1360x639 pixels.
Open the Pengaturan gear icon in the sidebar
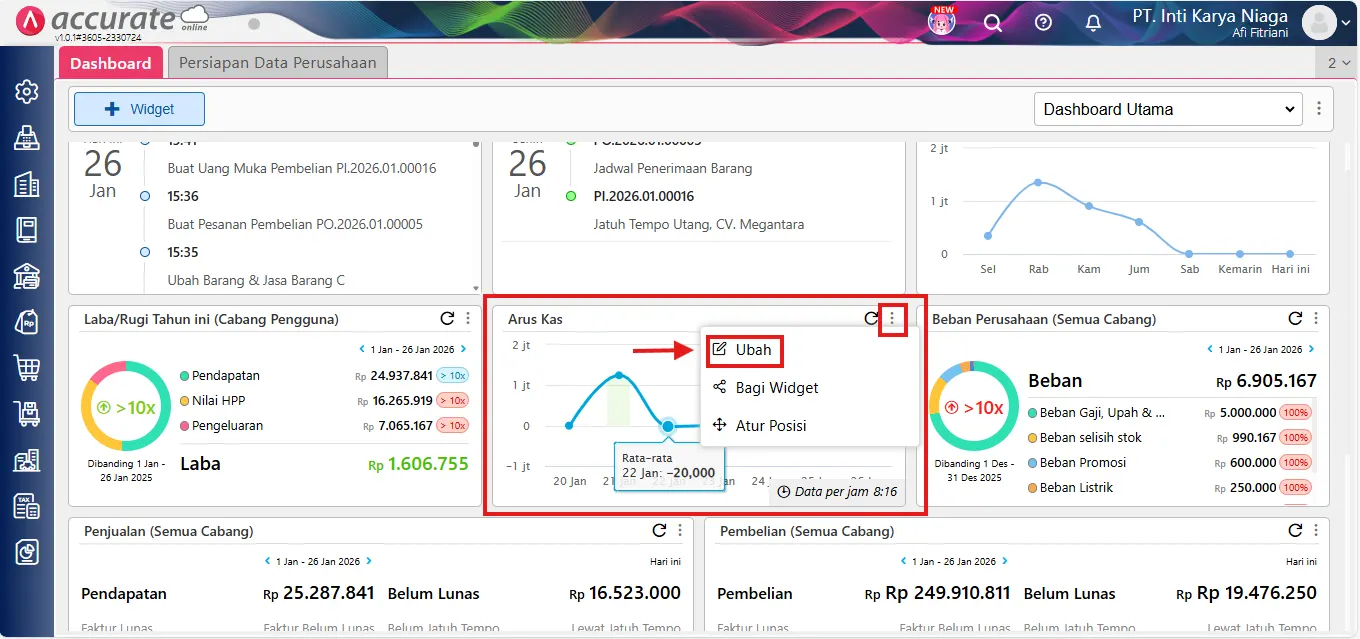[x=27, y=91]
